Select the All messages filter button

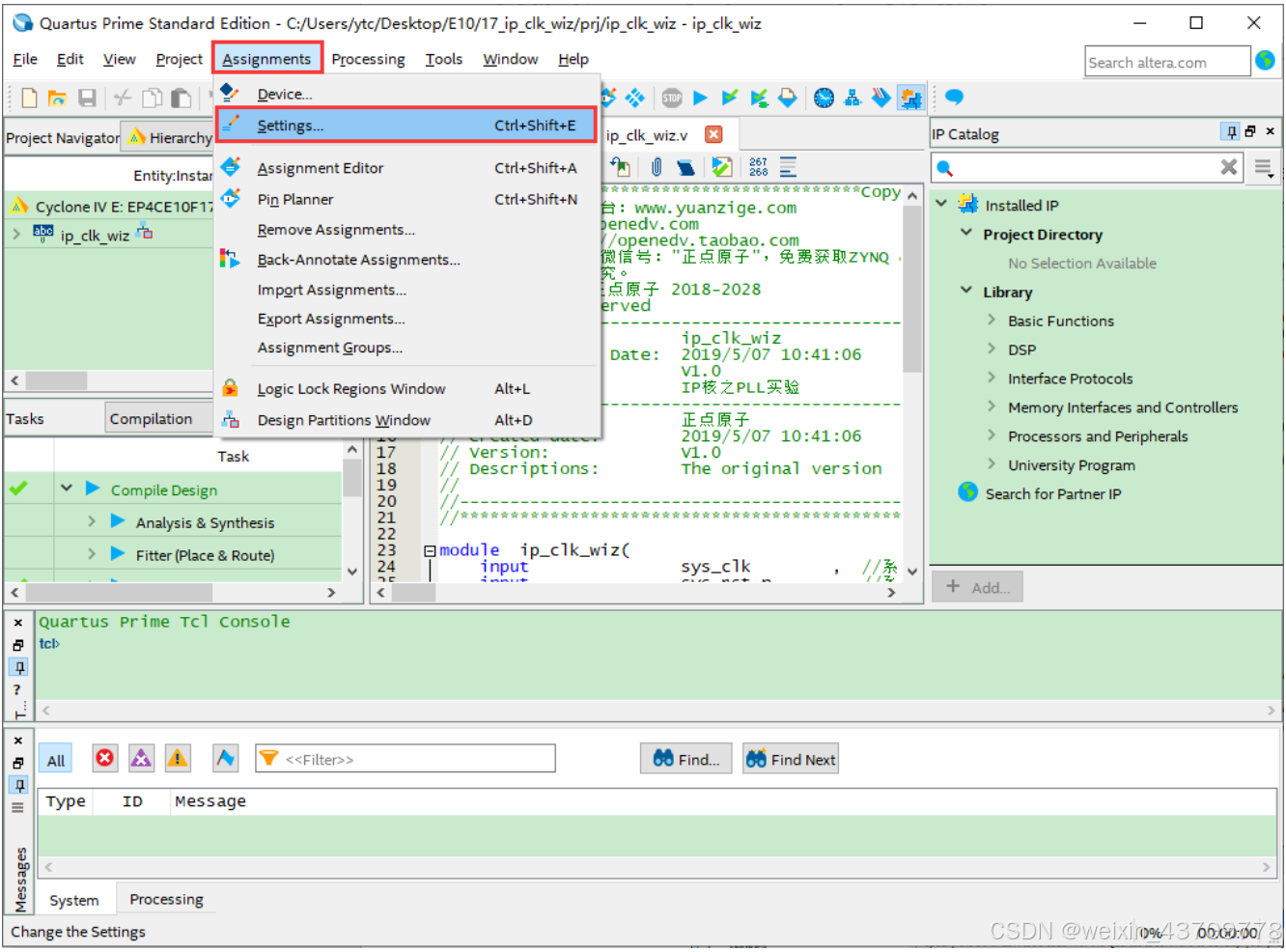pos(56,760)
